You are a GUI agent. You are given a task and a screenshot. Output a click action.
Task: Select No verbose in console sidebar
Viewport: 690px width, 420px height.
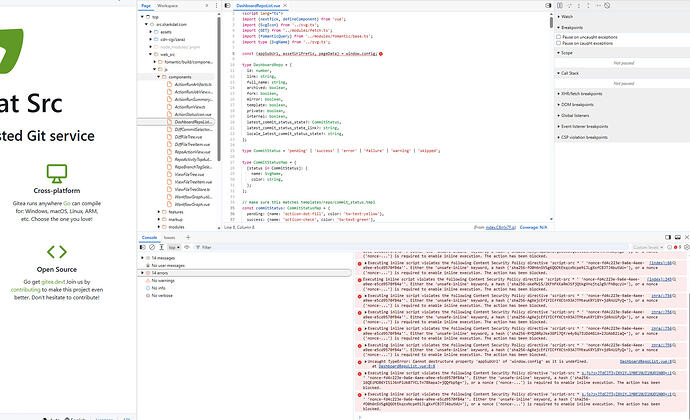(161, 295)
